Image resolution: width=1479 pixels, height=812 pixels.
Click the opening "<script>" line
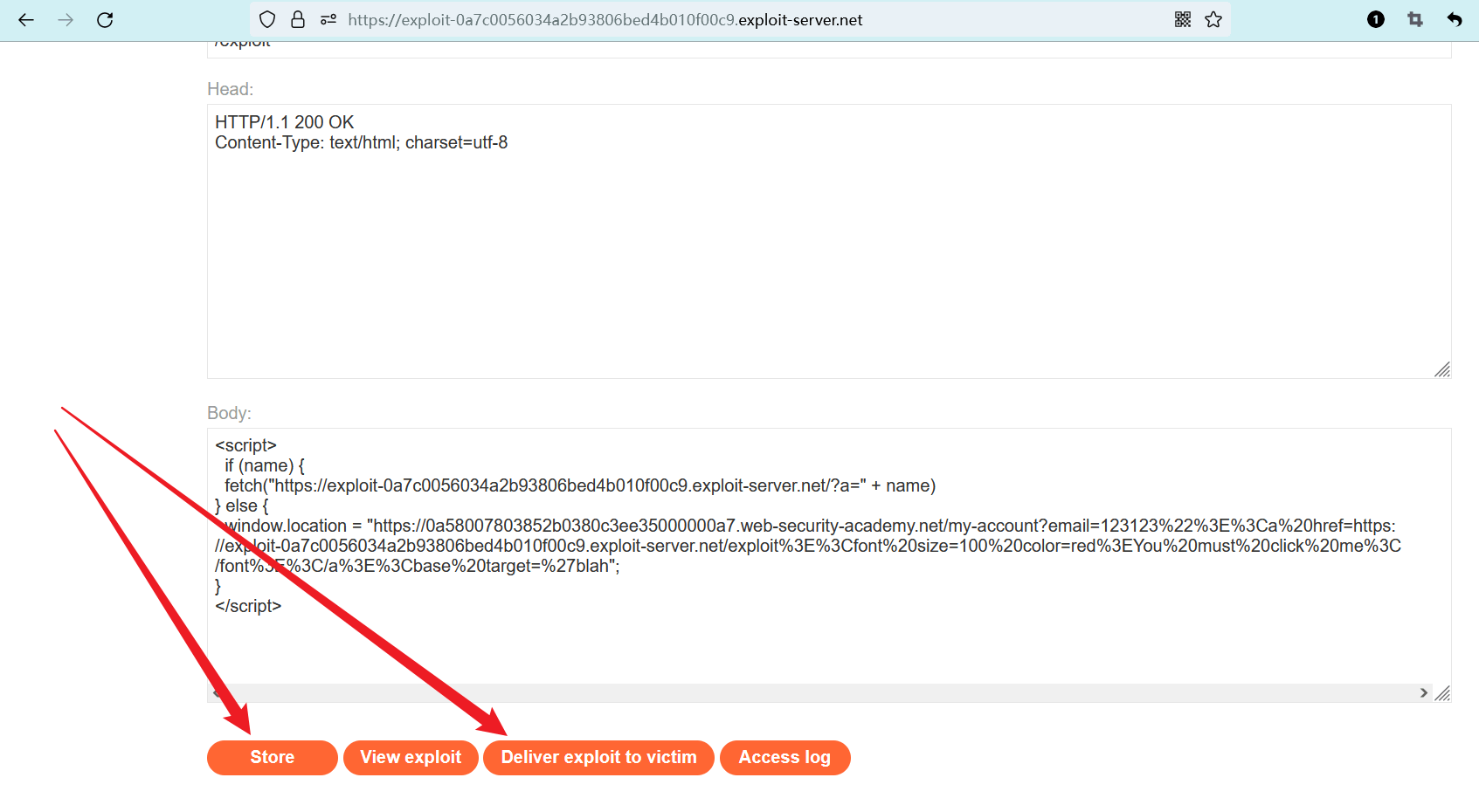point(245,445)
